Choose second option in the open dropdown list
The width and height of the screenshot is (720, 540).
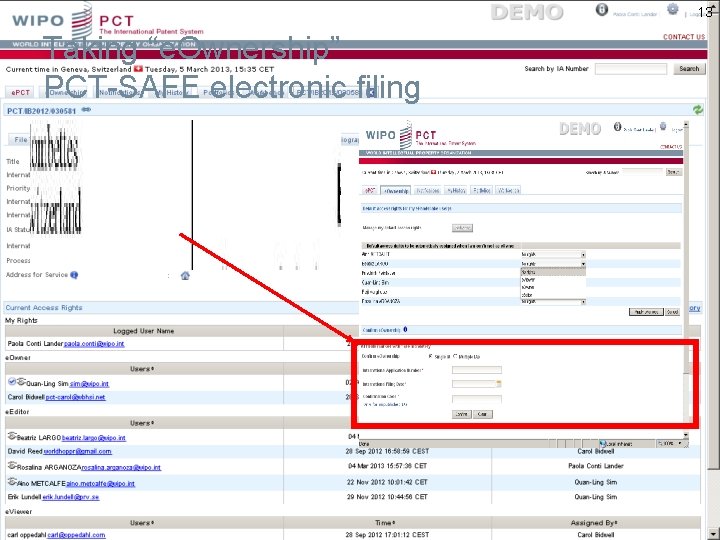click(x=553, y=280)
